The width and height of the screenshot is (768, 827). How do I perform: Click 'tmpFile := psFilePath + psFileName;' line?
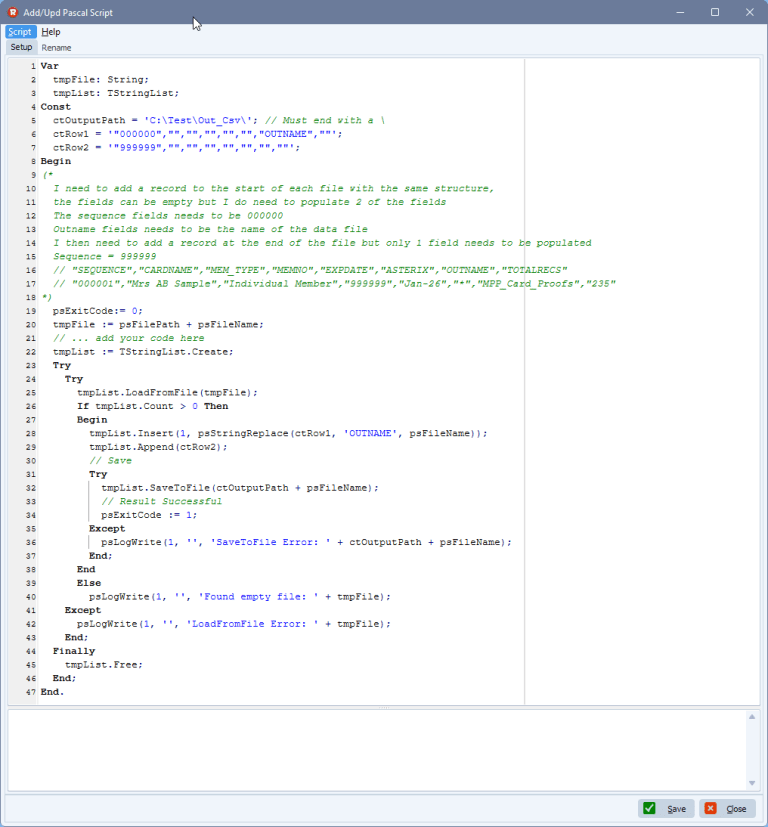click(158, 325)
